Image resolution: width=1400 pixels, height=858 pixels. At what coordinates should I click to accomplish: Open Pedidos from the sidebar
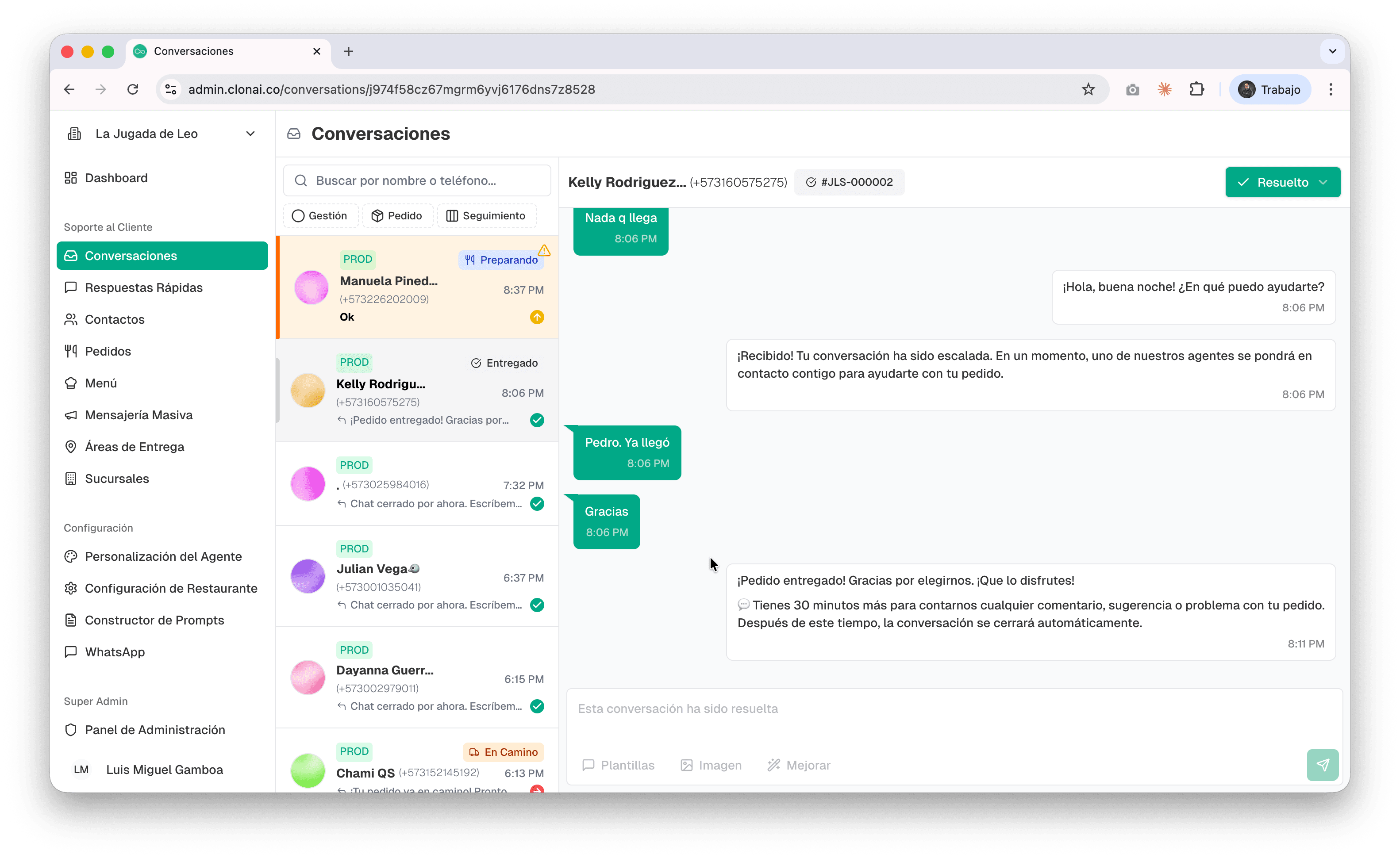(x=162, y=351)
